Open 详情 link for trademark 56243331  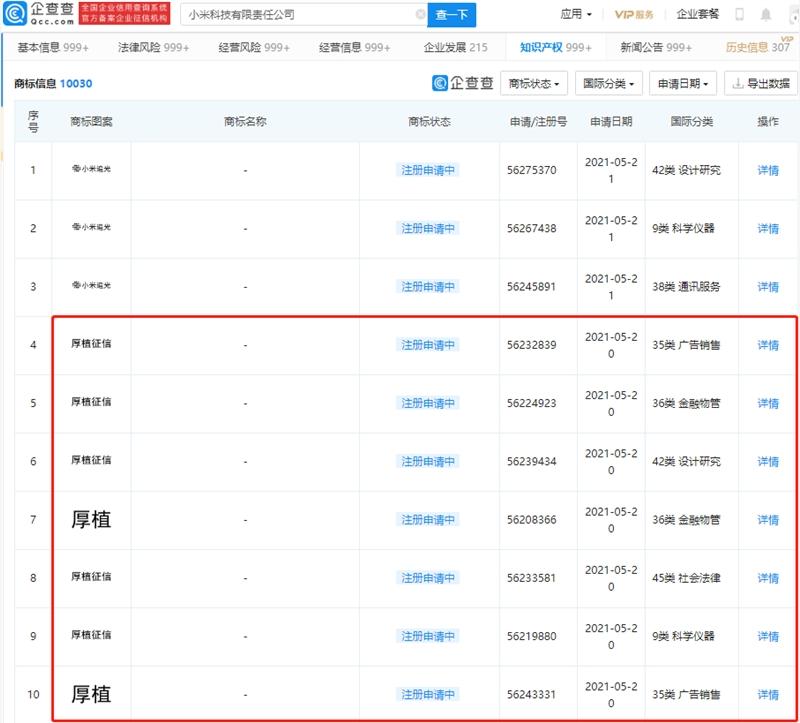click(x=767, y=694)
